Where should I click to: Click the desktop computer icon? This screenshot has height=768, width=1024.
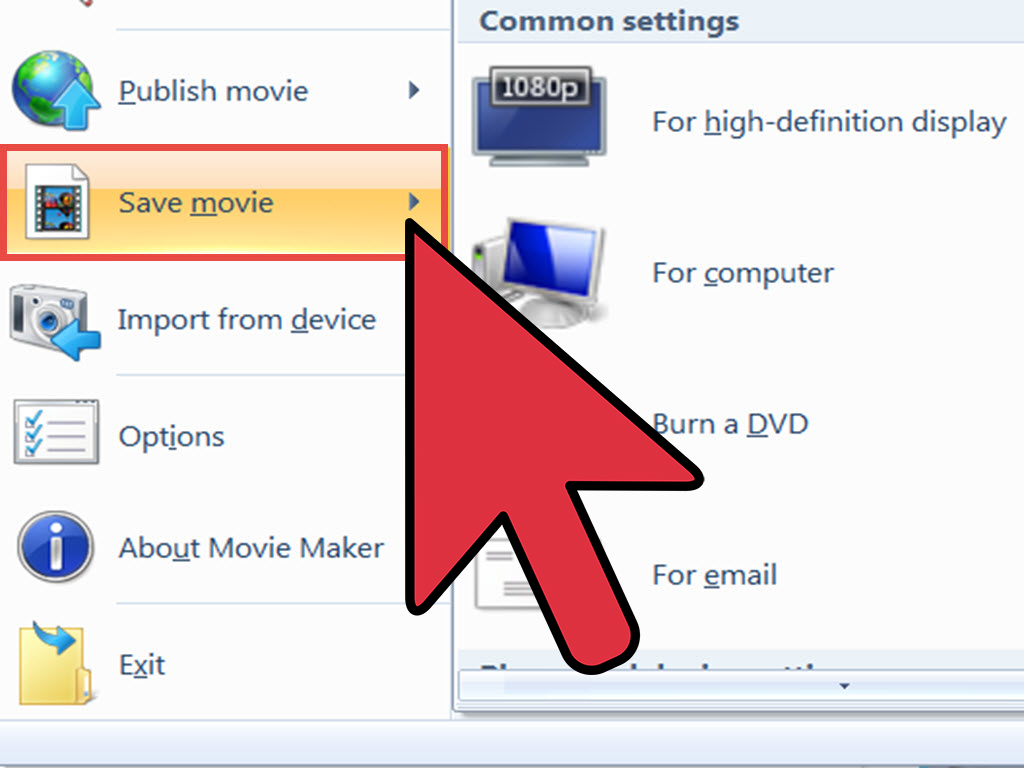click(x=539, y=273)
